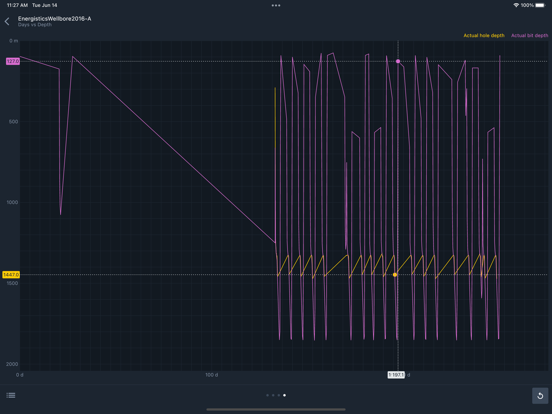This screenshot has height=414, width=552.
Task: Go back using the top-left chevron
Action: 7,21
